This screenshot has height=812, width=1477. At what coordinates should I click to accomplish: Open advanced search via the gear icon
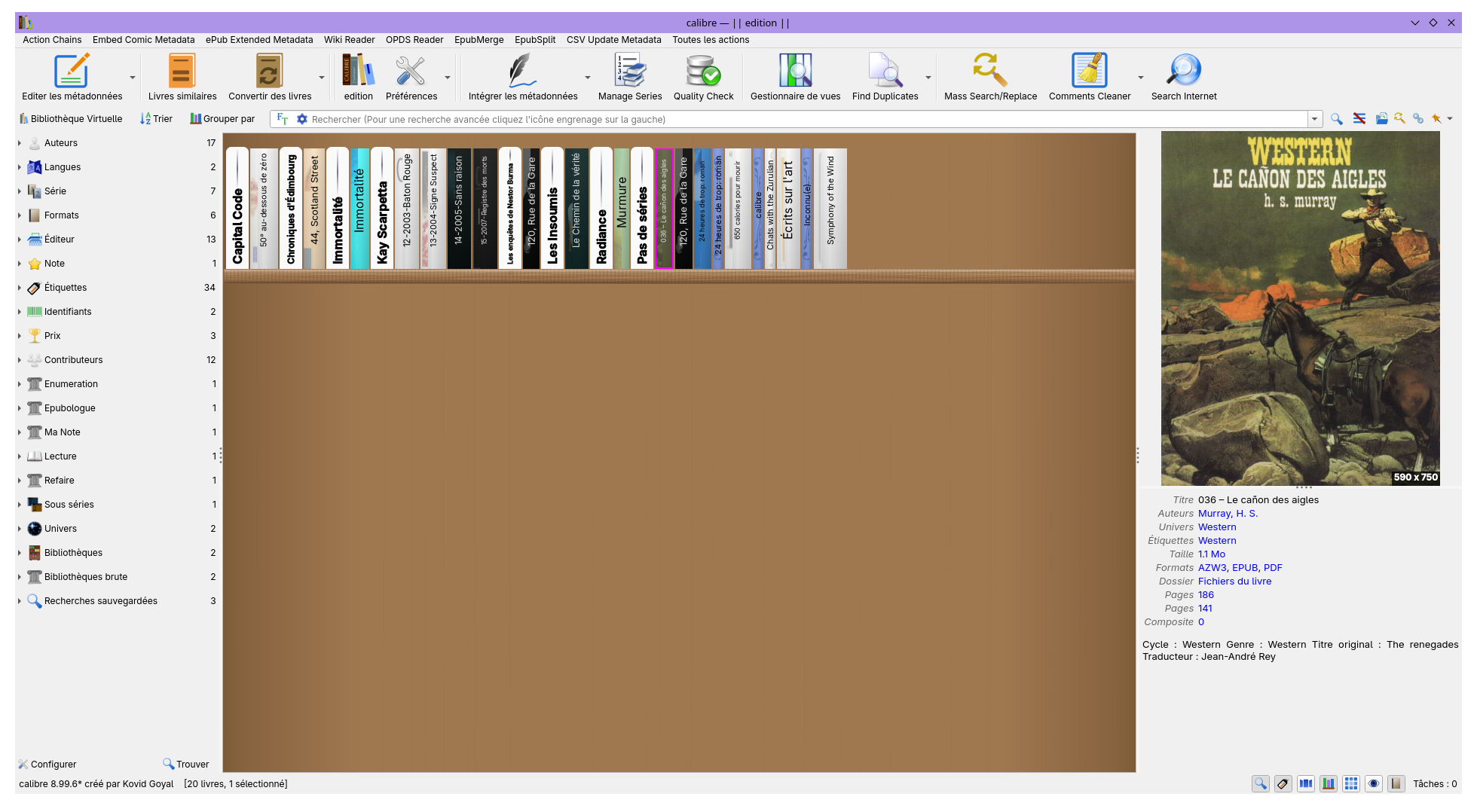pyautogui.click(x=302, y=119)
